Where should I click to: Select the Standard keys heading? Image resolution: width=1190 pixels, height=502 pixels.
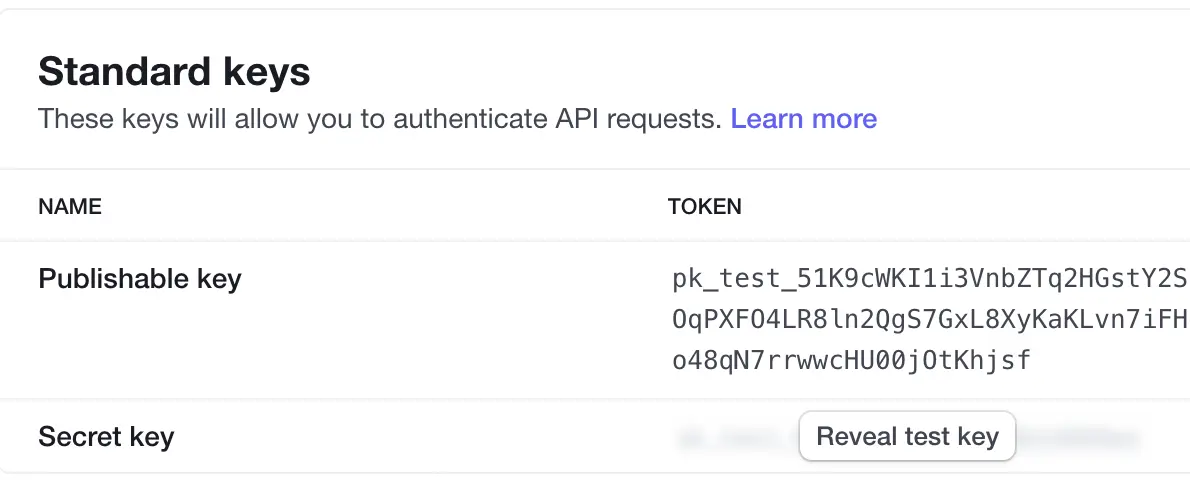point(174,72)
